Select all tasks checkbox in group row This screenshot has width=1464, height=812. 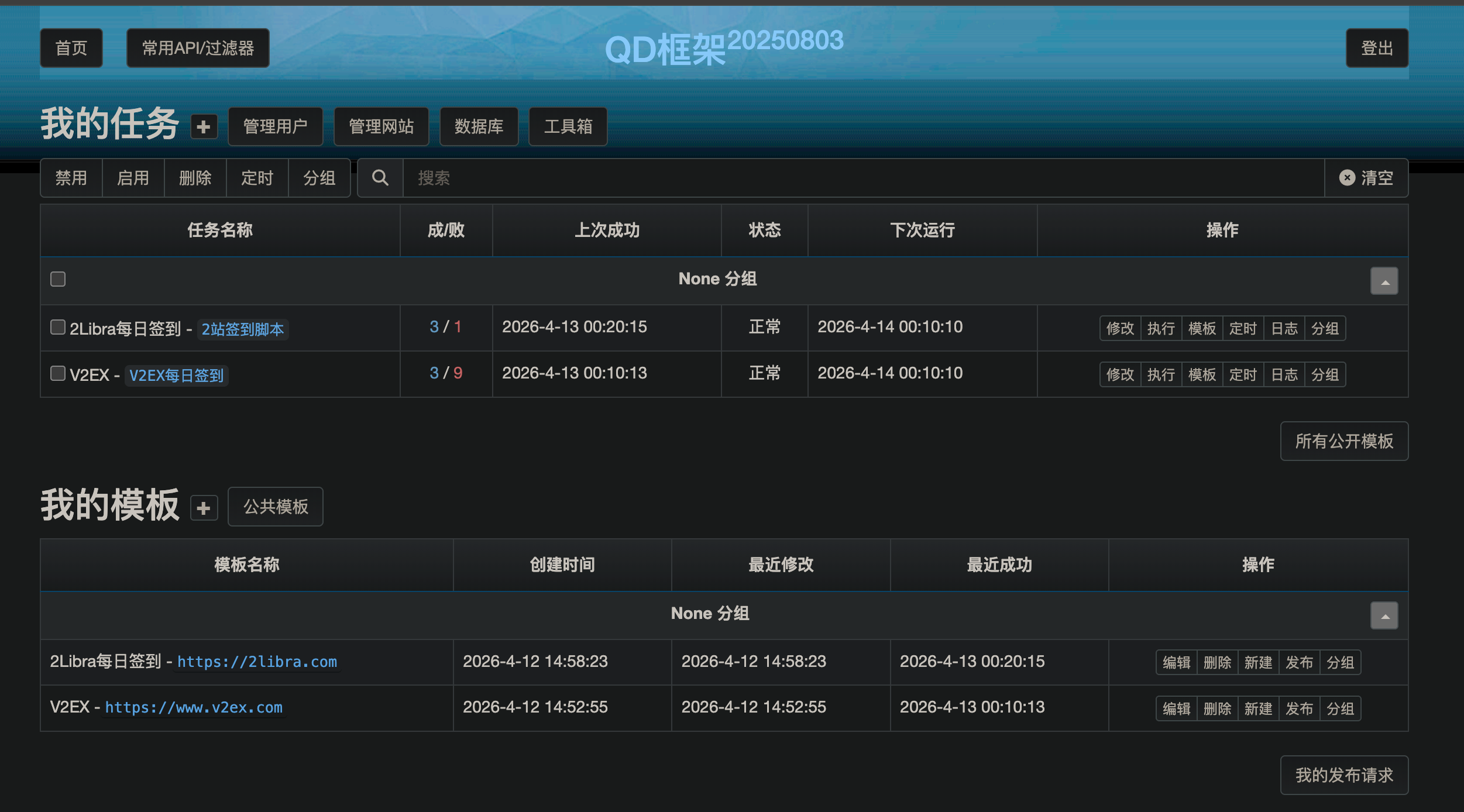click(x=58, y=279)
